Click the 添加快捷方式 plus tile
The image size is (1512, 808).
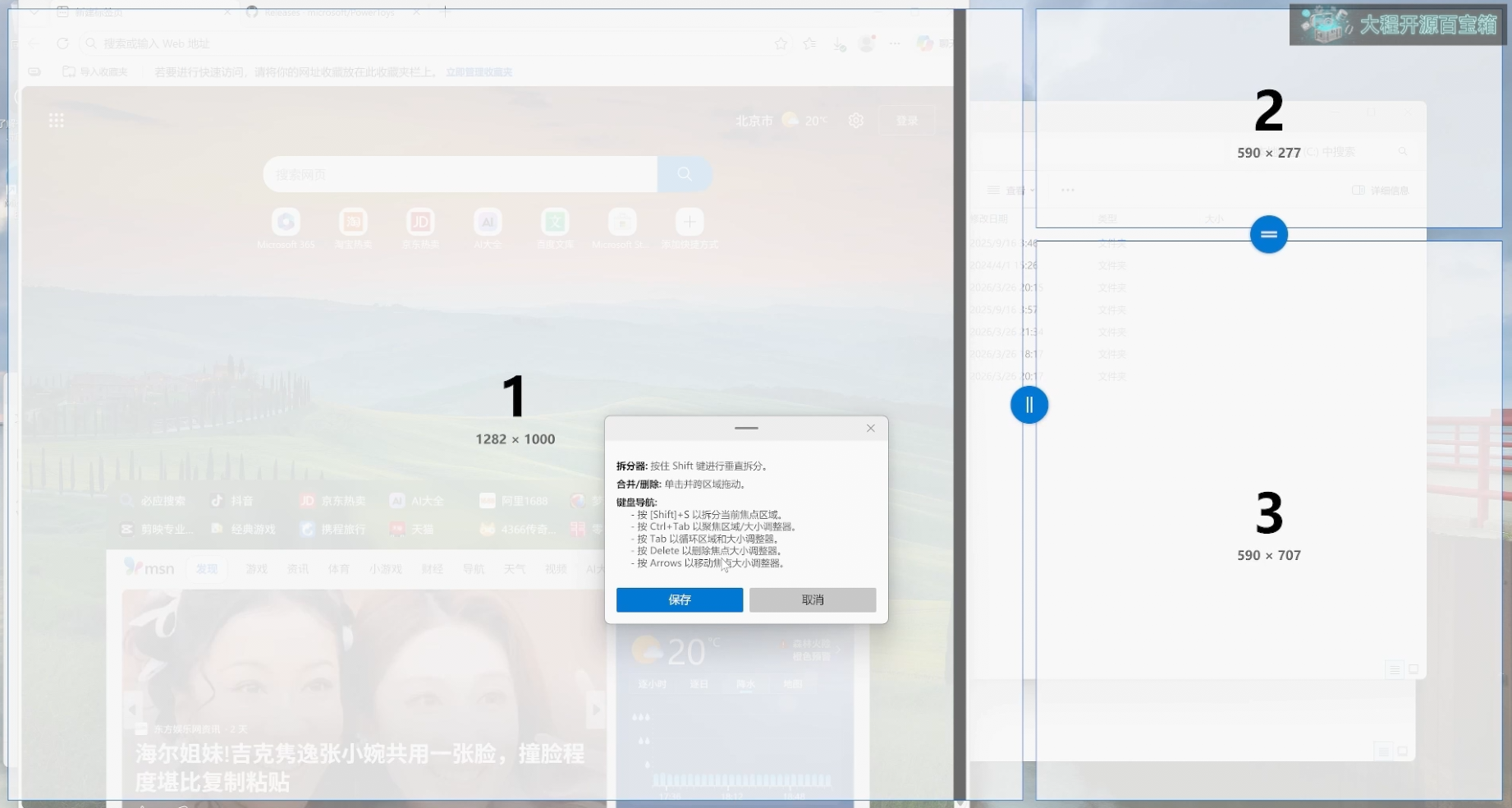pos(690,228)
